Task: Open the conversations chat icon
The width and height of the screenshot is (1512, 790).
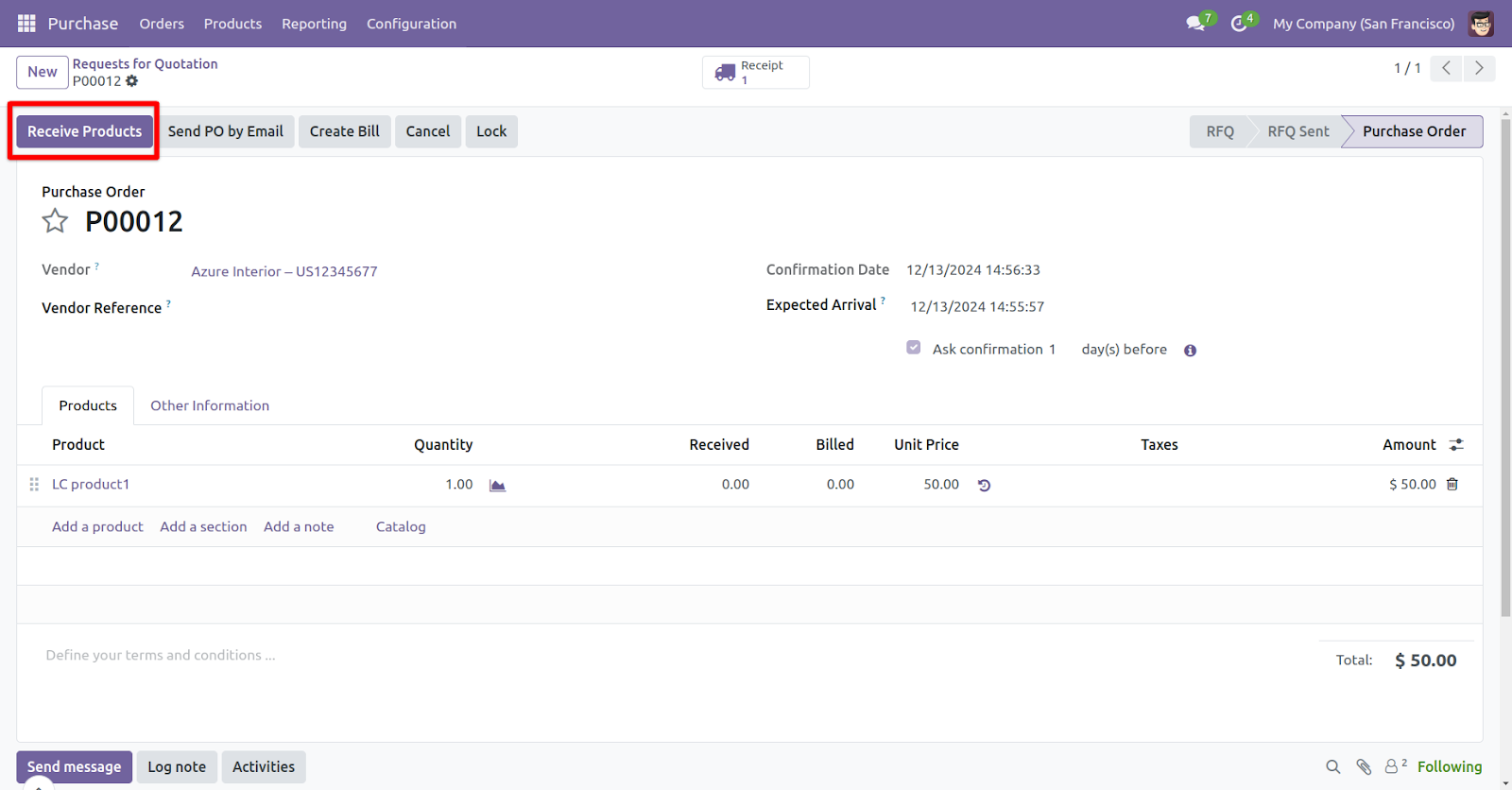Action: [1196, 24]
